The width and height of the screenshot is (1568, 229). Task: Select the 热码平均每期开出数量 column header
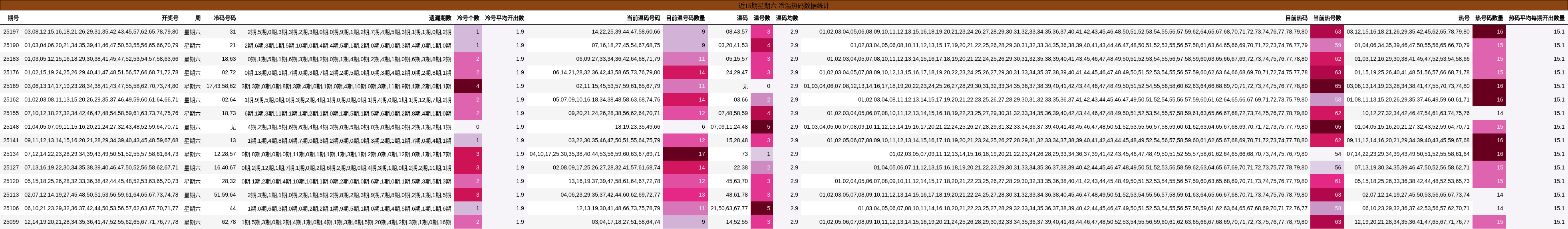pos(1536,18)
